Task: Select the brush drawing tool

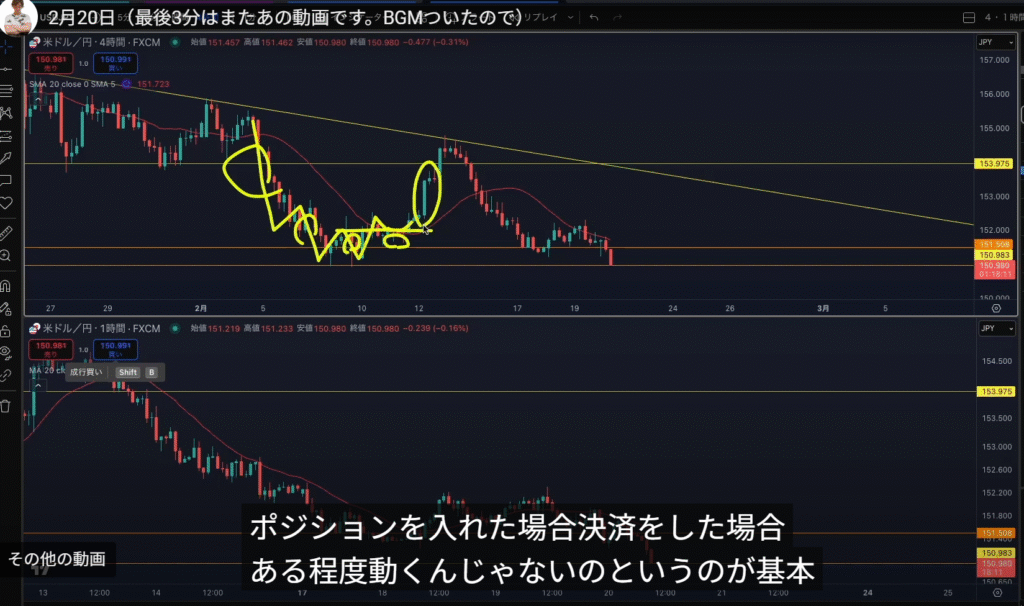Action: (6, 158)
